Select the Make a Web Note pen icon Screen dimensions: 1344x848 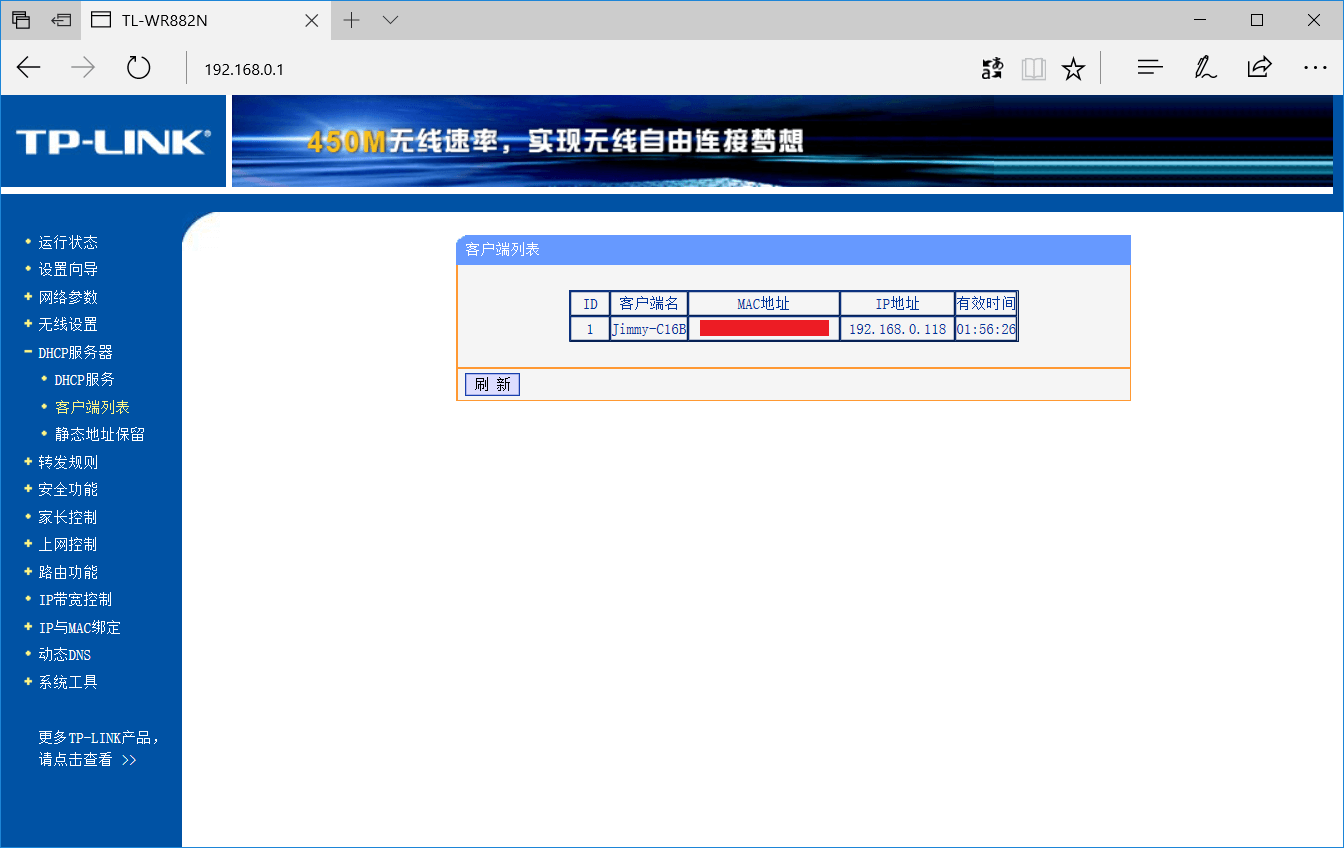coord(1205,67)
